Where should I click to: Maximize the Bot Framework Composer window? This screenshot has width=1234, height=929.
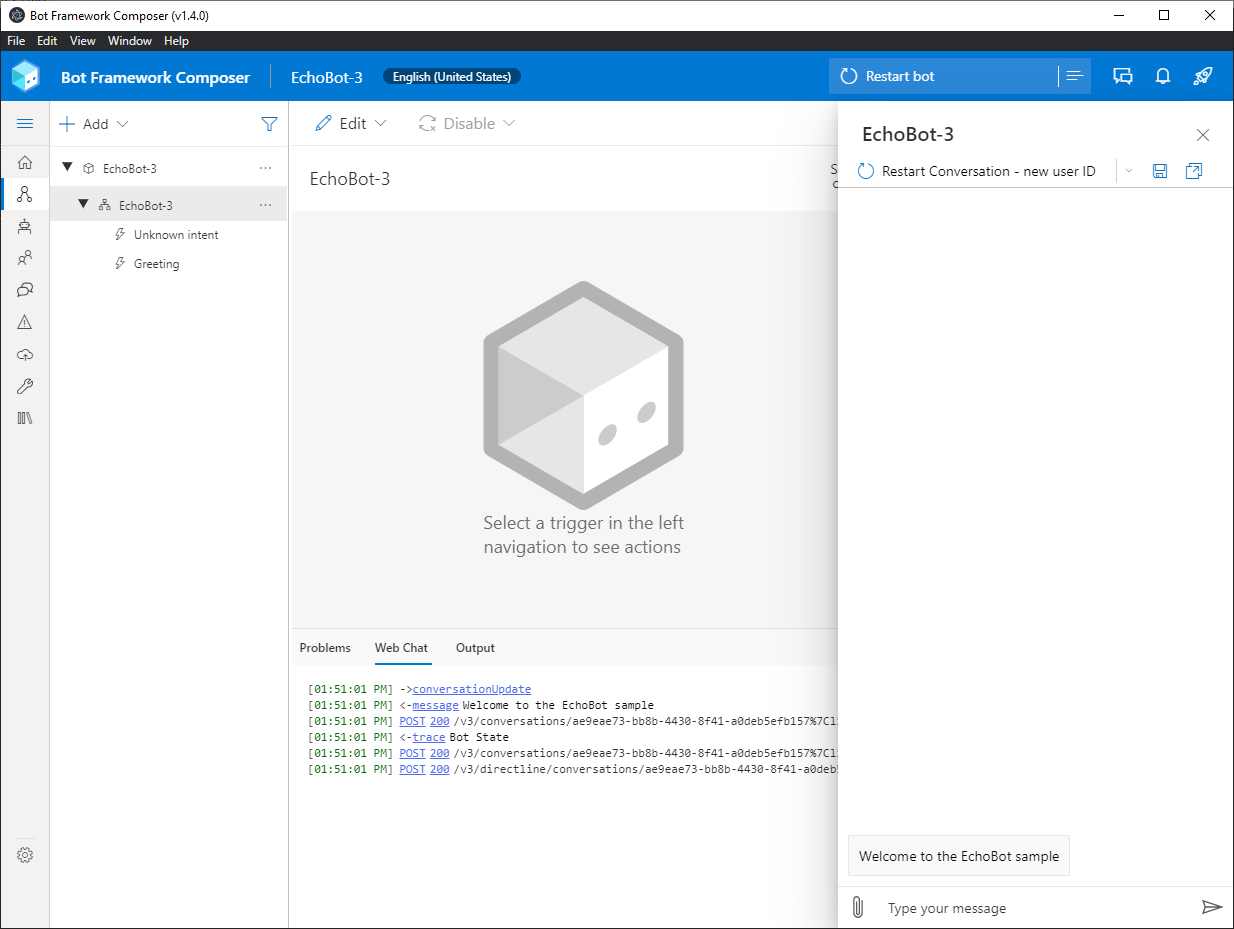[x=1164, y=15]
